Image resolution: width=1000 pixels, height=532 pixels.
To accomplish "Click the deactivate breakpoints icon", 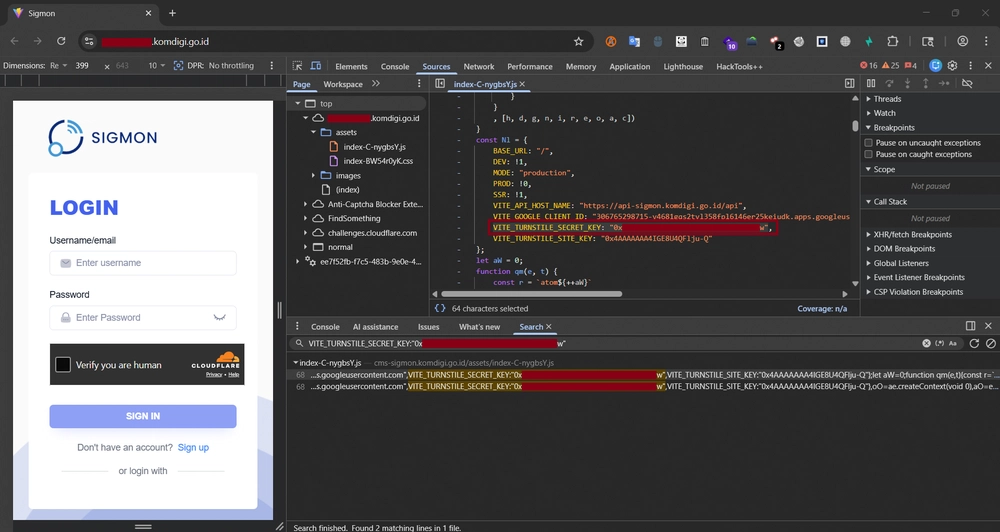I will (967, 84).
